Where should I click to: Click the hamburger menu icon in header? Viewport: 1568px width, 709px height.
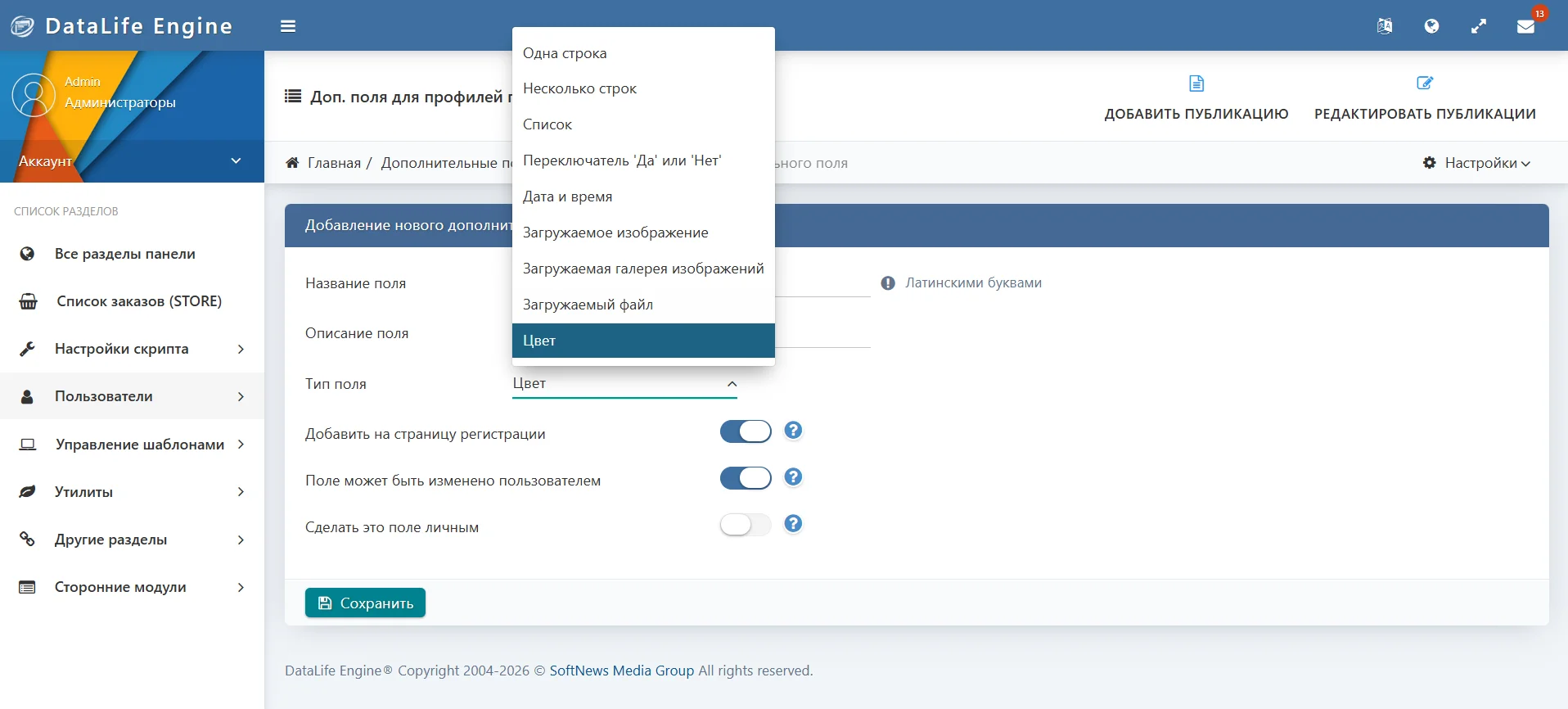(288, 26)
